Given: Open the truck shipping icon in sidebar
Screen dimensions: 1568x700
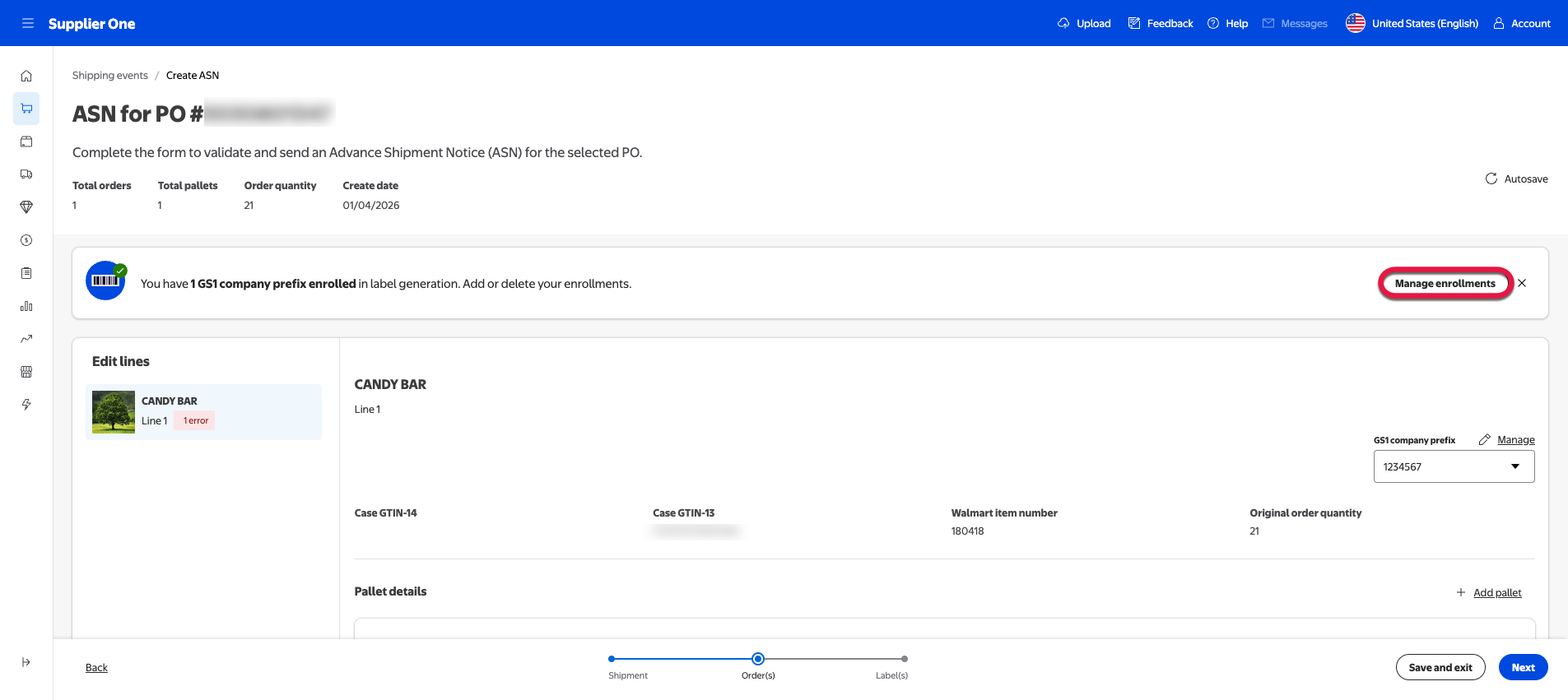Looking at the screenshot, I should (x=26, y=174).
